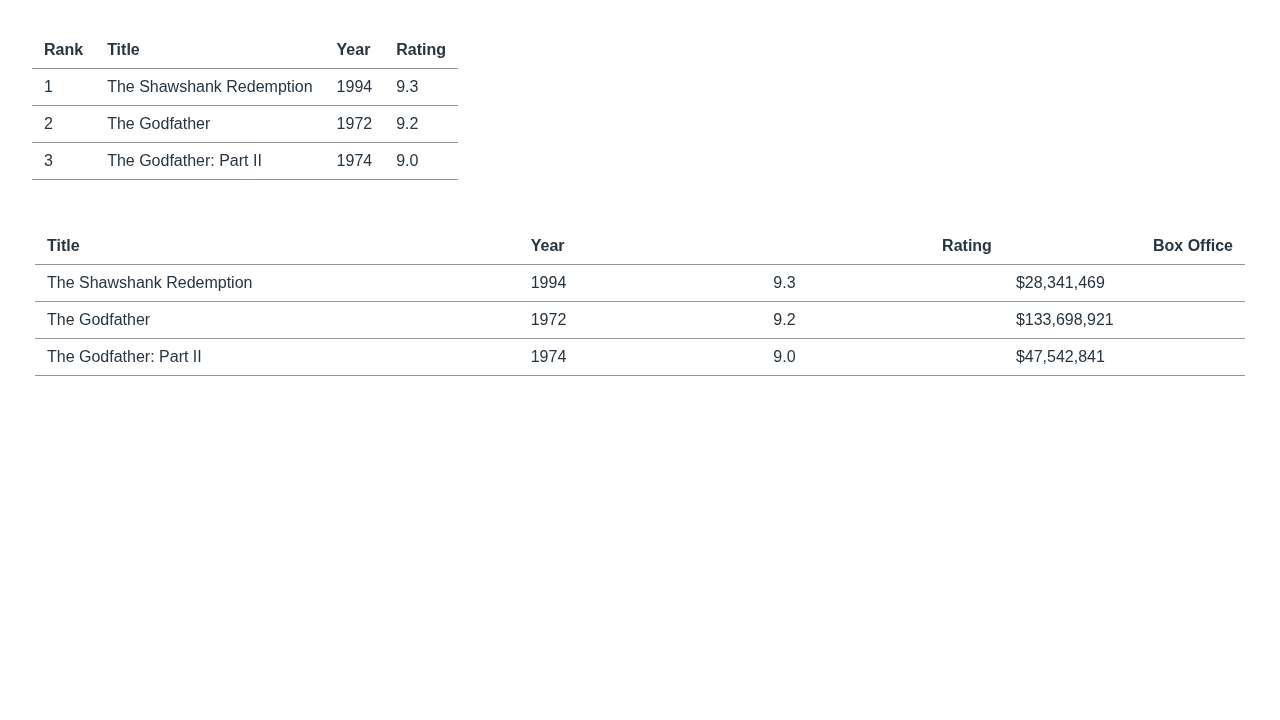This screenshot has height=720, width=1280.
Task: Select the Title header in the ranked table
Action: pos(123,50)
